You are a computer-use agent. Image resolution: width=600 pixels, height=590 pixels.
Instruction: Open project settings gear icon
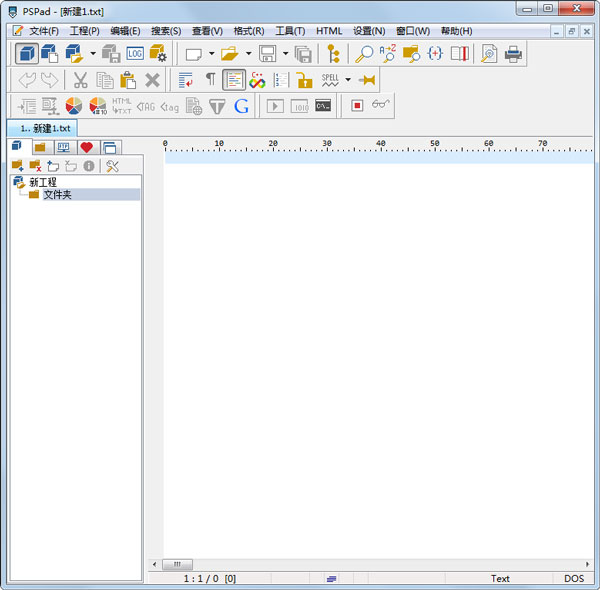pyautogui.click(x=158, y=53)
